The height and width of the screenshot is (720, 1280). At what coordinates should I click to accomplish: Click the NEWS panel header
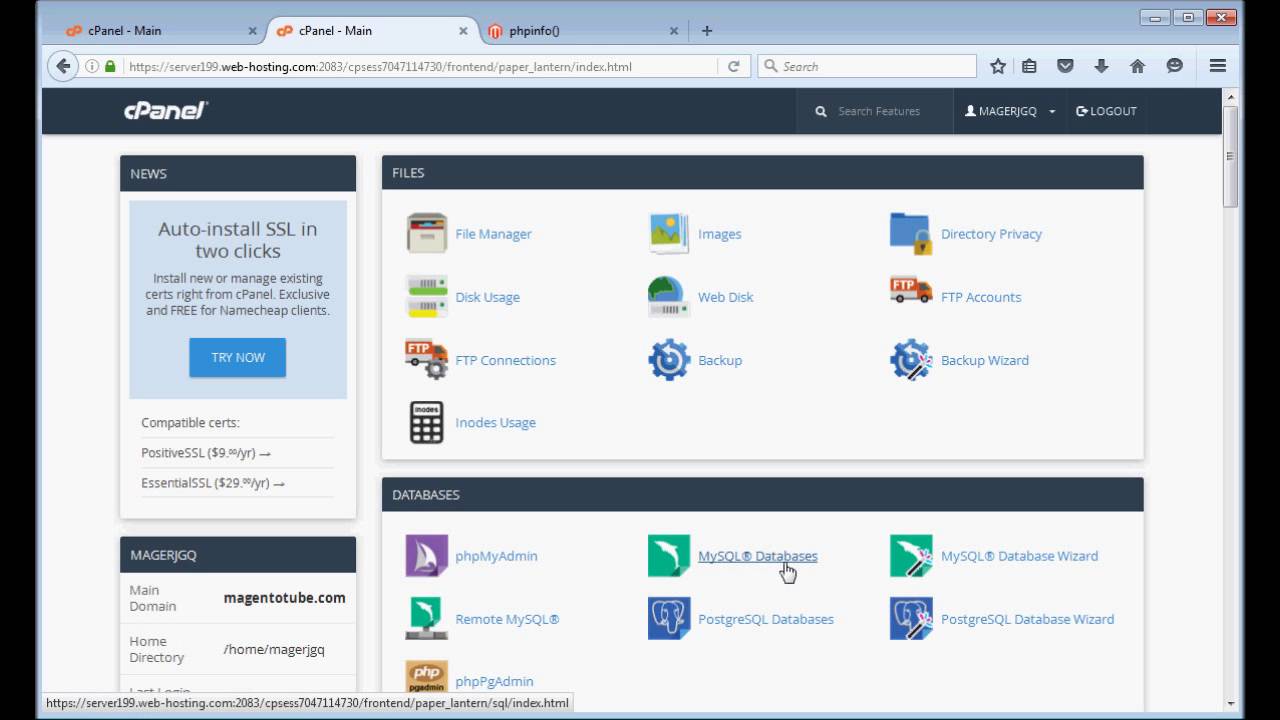(x=238, y=173)
